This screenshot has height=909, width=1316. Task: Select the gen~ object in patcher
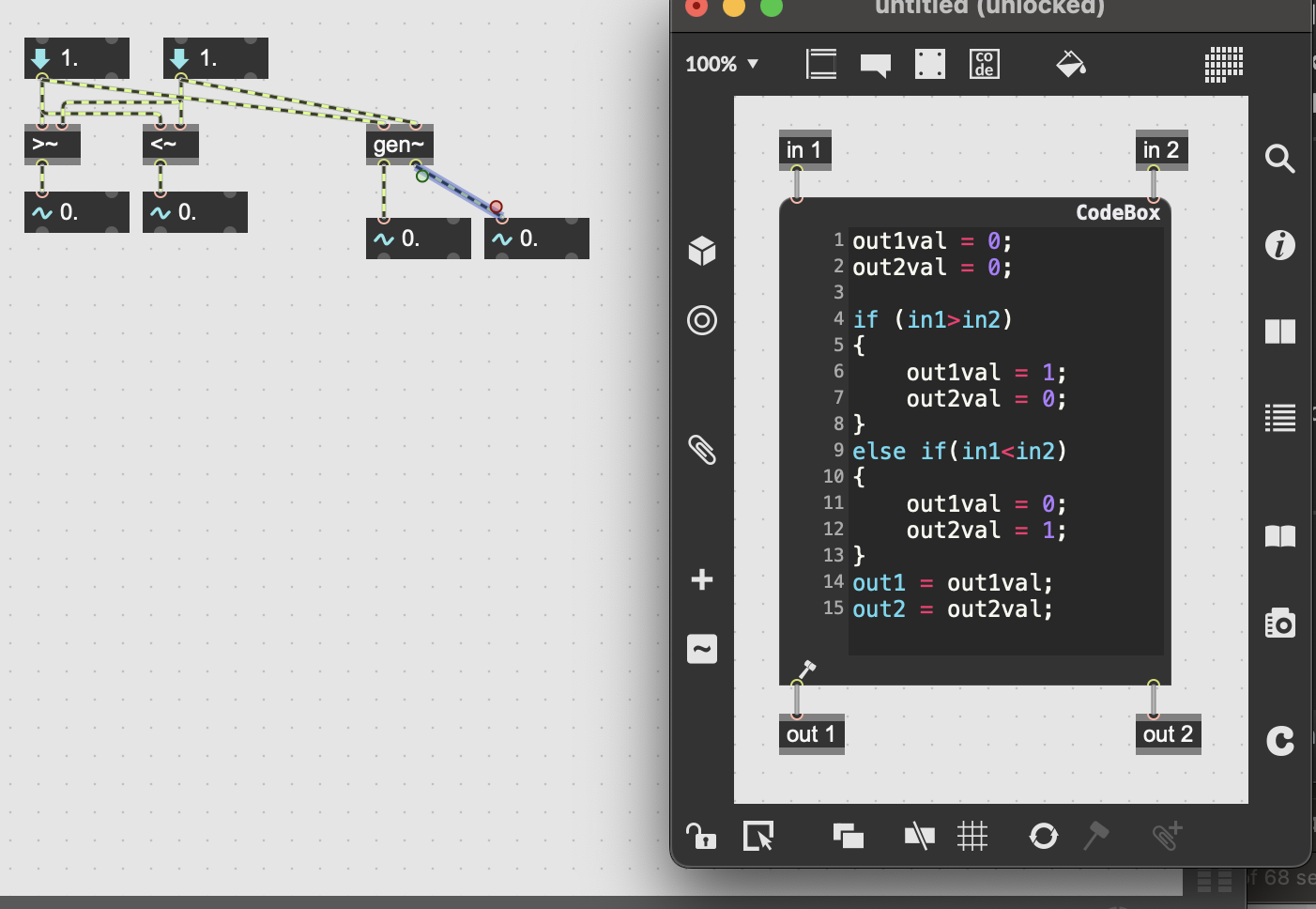point(399,146)
